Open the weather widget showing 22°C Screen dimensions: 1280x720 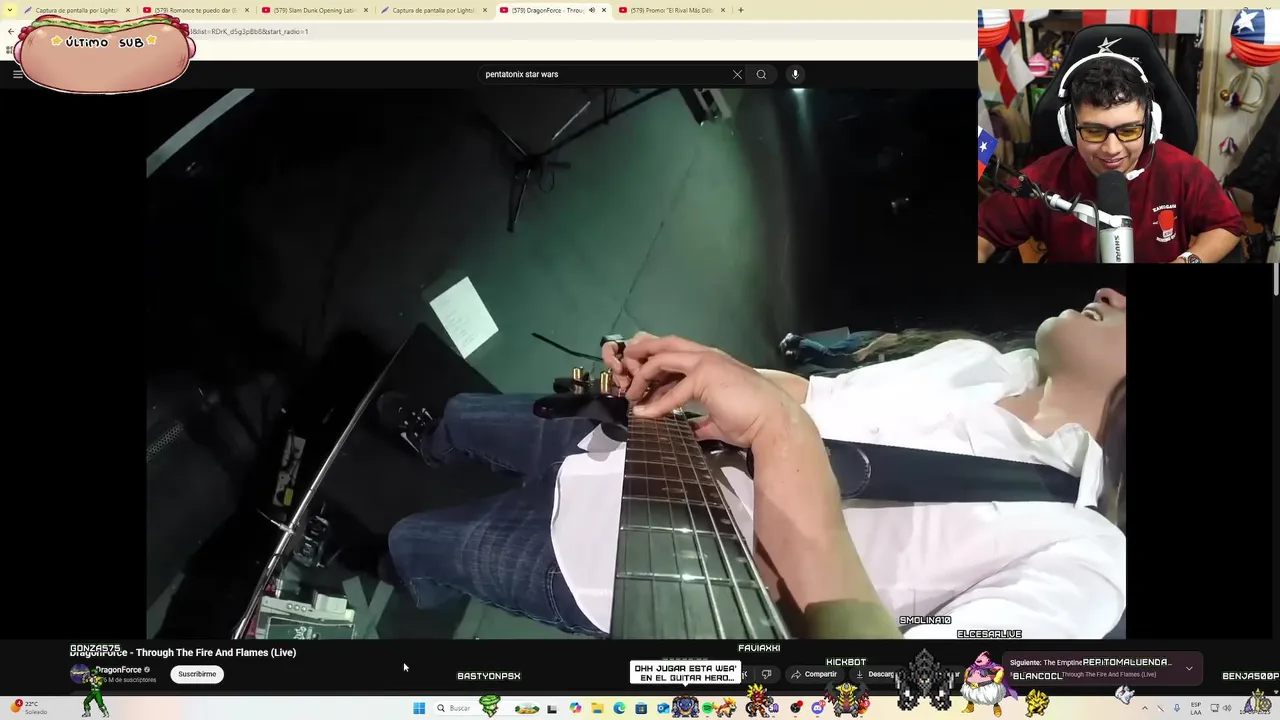(28, 707)
